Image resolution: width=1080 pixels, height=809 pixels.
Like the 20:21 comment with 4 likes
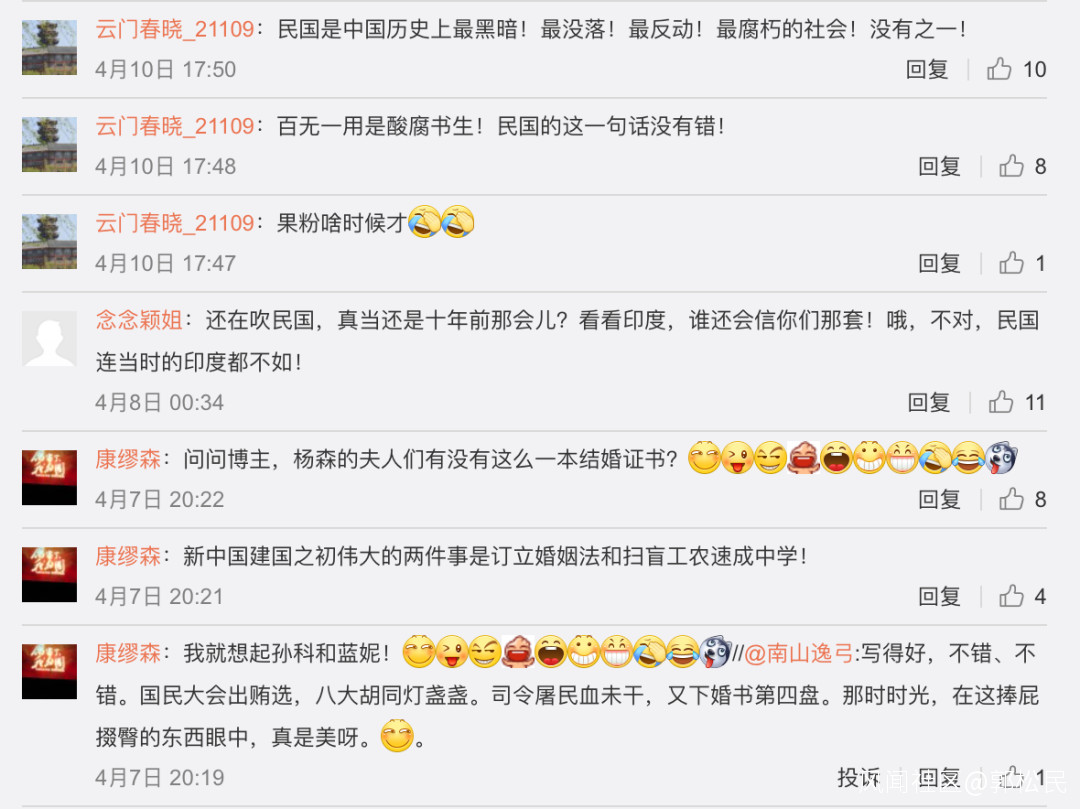click(1011, 596)
